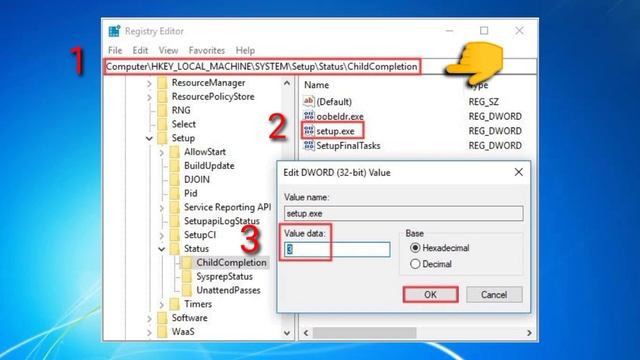Expand the WaaS key

coord(149,333)
